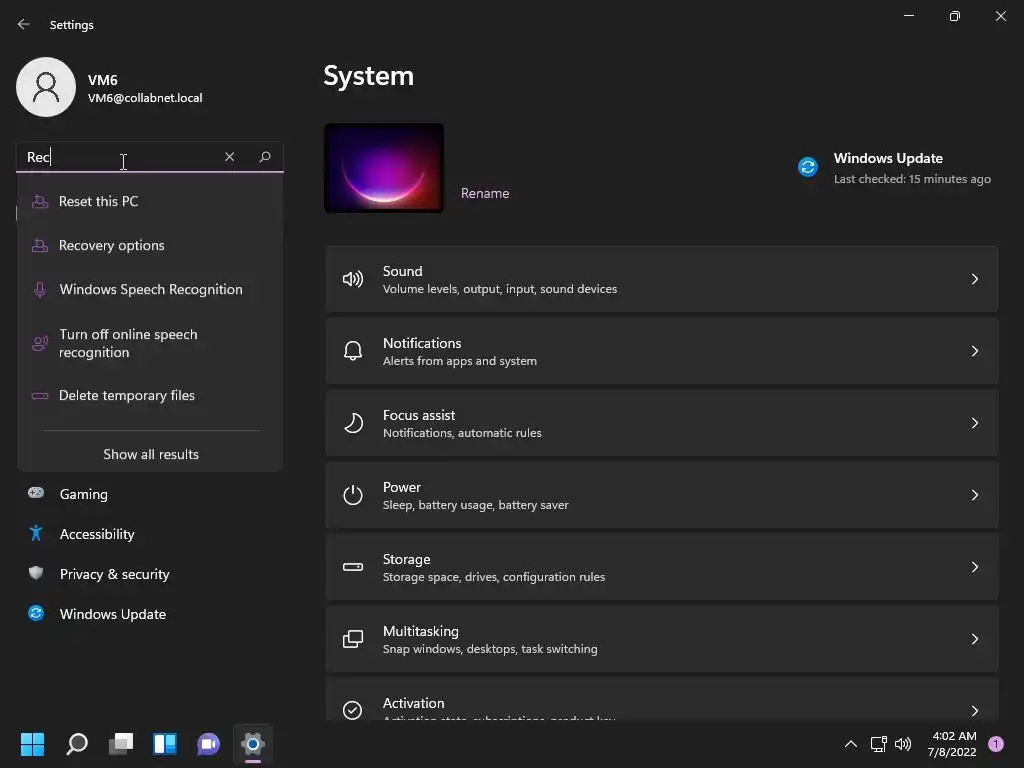Click the Activation checkmark icon
The width and height of the screenshot is (1024, 768).
point(353,710)
